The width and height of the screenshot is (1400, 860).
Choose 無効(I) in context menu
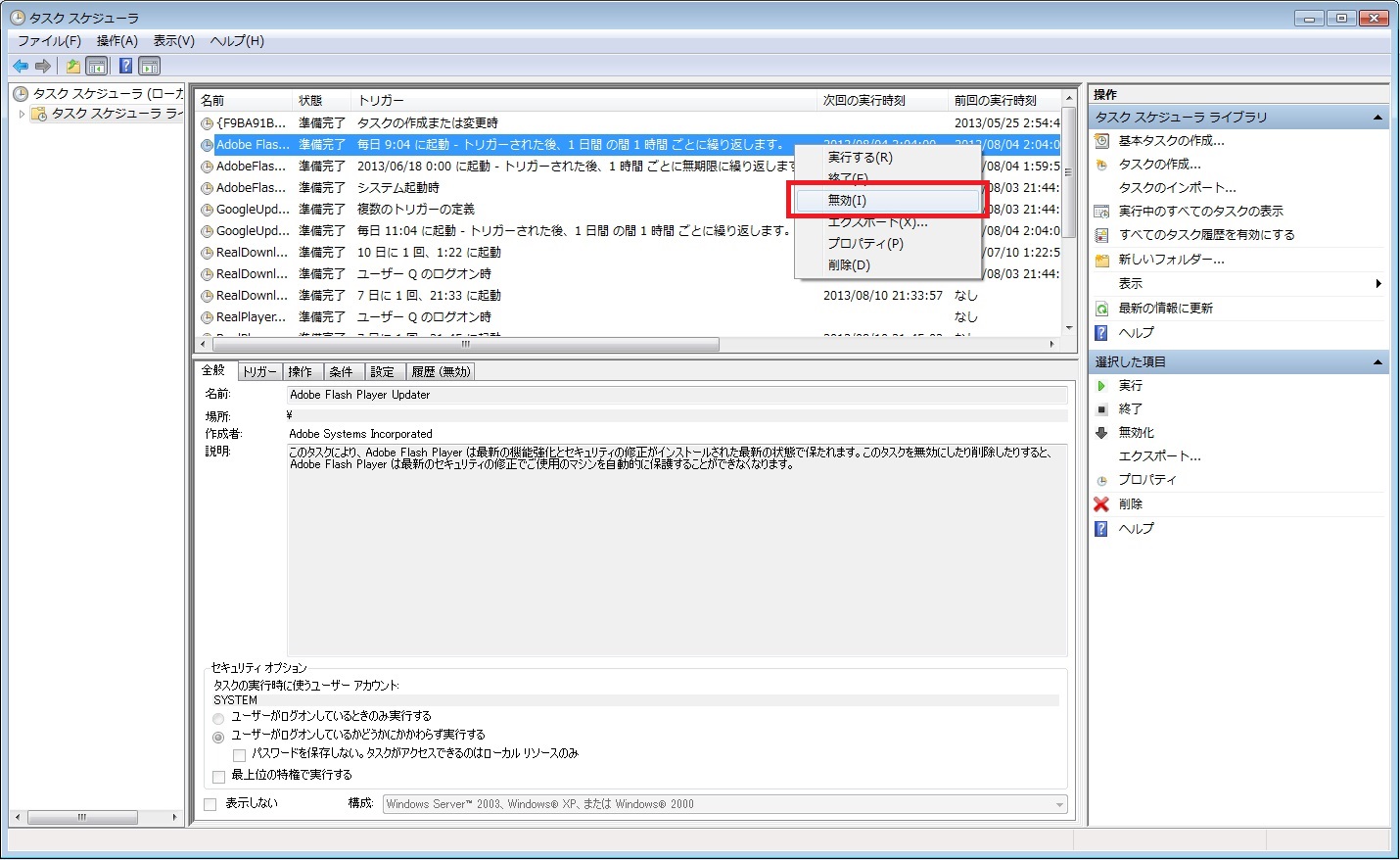889,200
